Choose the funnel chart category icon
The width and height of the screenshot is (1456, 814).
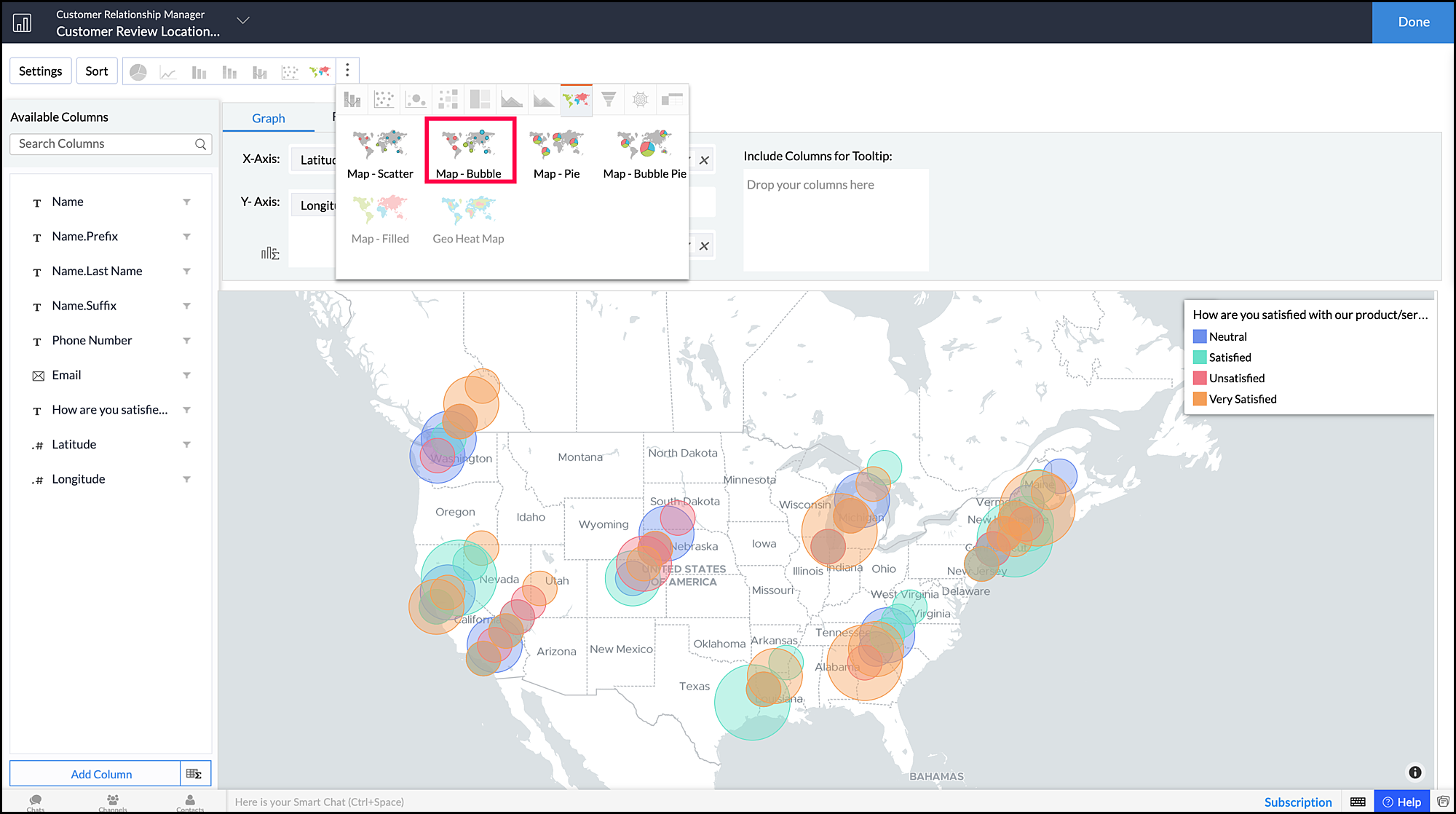609,100
